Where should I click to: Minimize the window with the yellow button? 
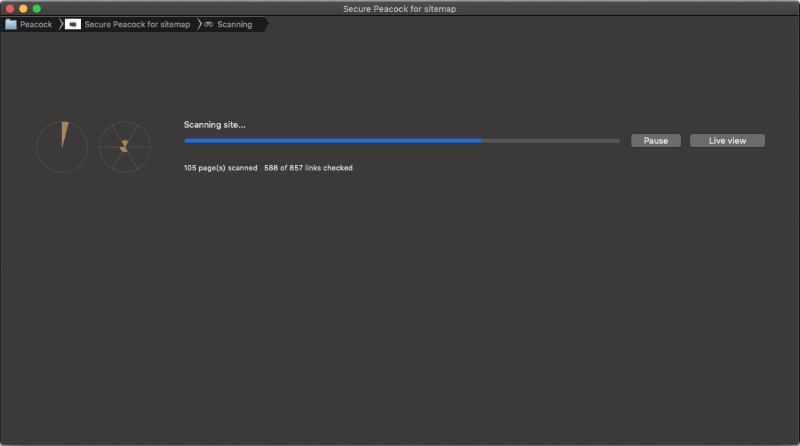coord(23,9)
